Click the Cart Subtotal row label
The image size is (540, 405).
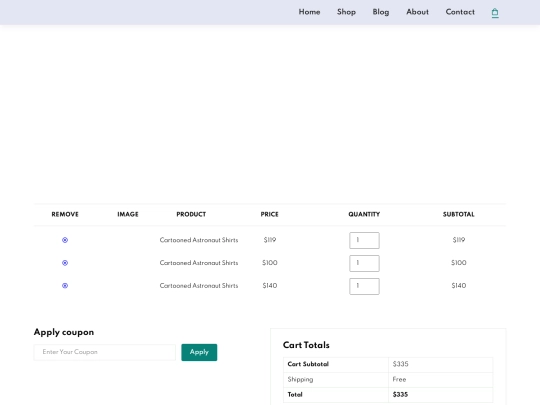click(x=308, y=364)
